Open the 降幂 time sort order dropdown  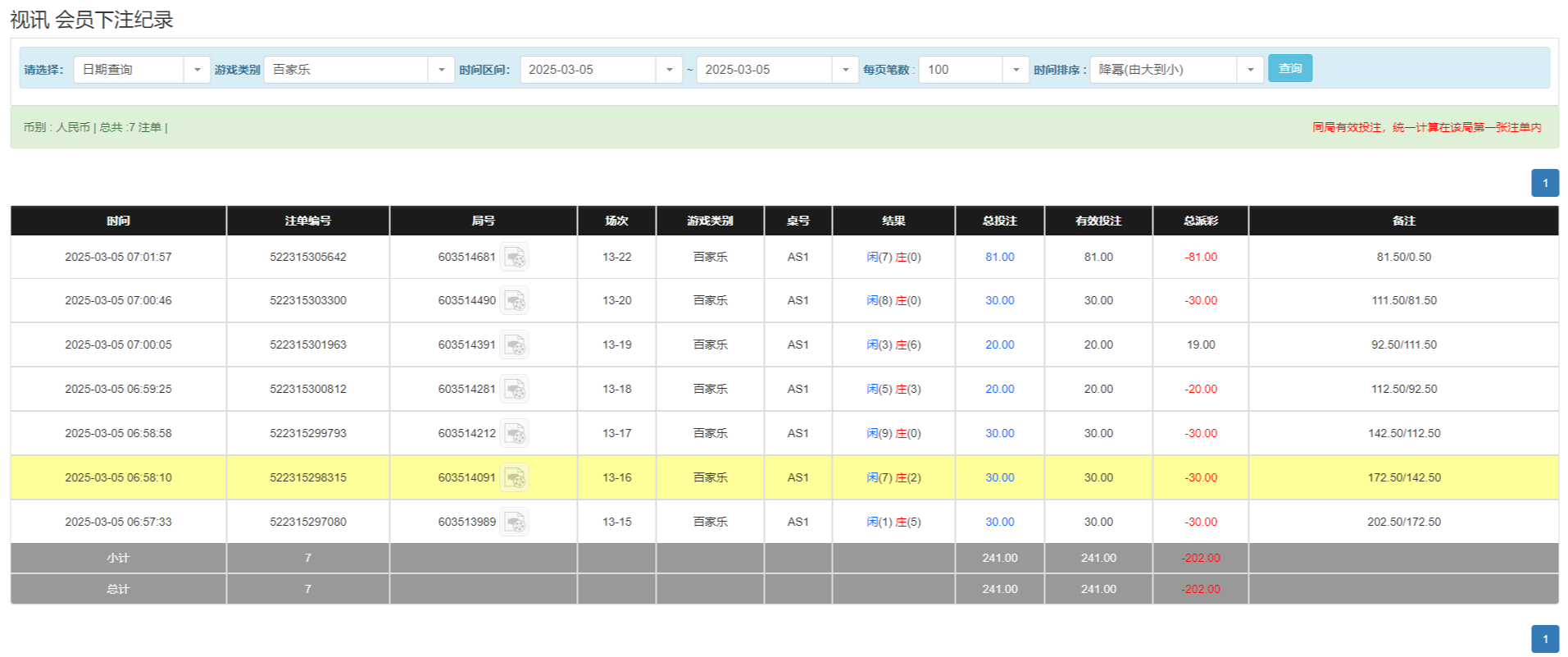point(1250,70)
